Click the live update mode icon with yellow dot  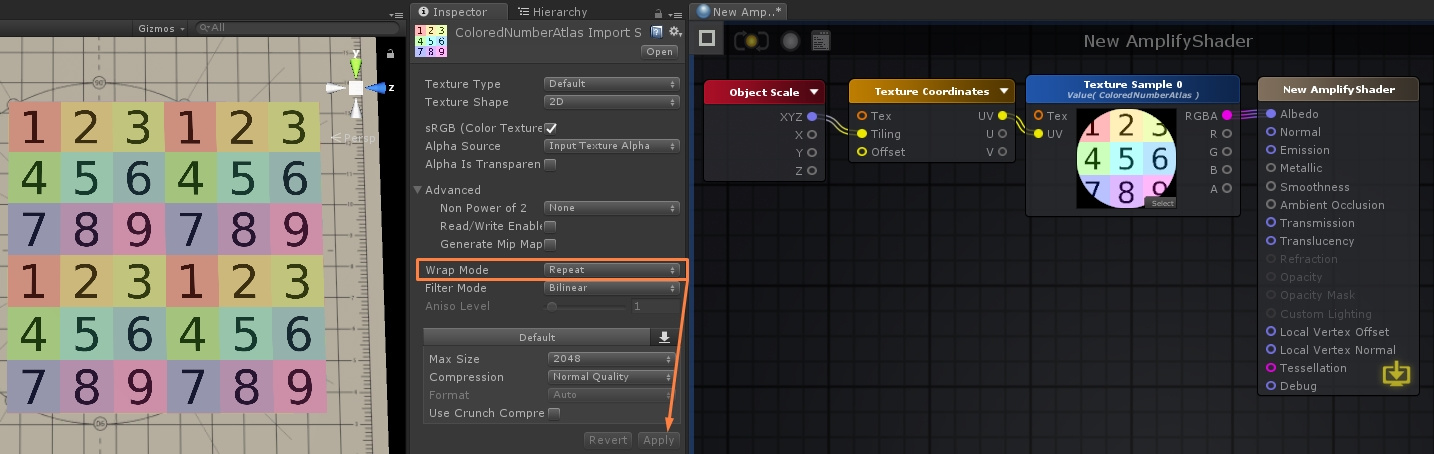pos(750,40)
